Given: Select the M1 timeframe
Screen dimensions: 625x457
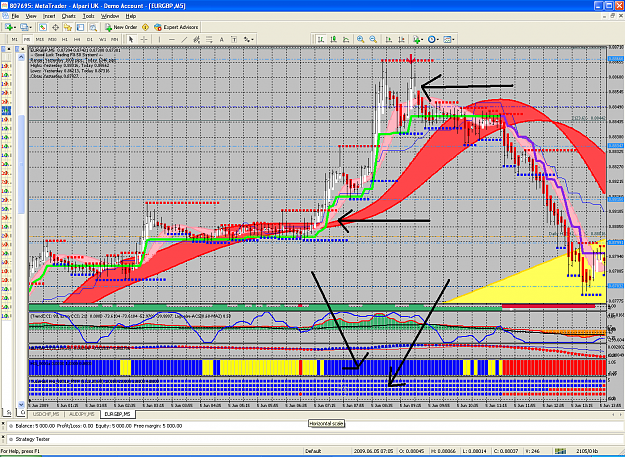Looking at the screenshot, I should coord(14,39).
